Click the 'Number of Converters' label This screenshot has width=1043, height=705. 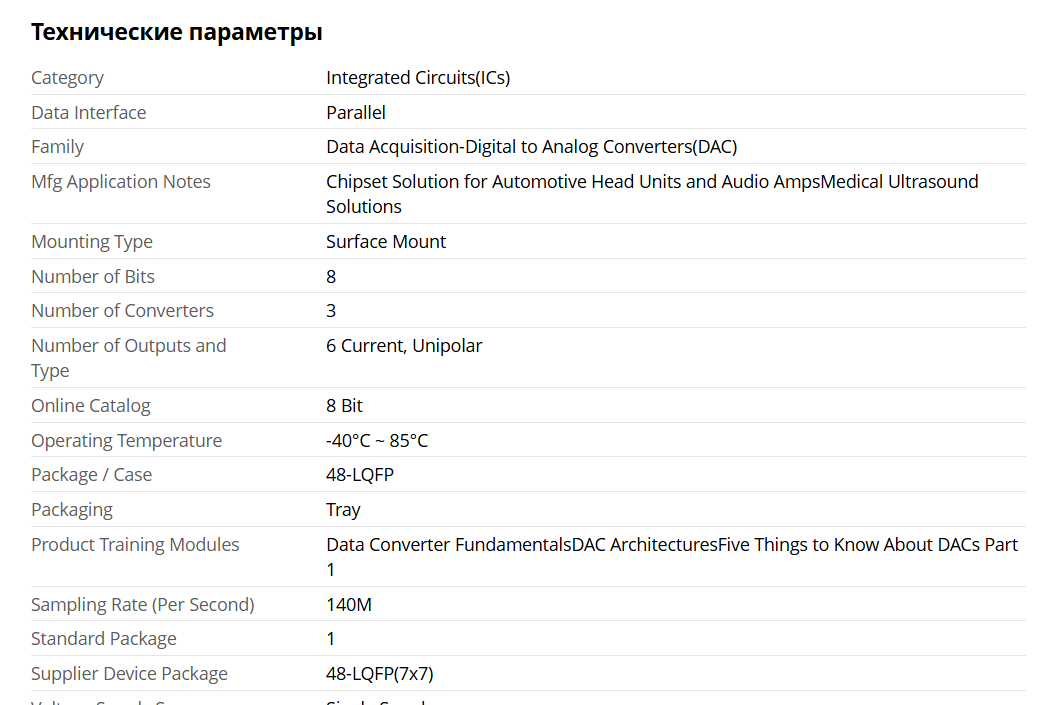122,311
